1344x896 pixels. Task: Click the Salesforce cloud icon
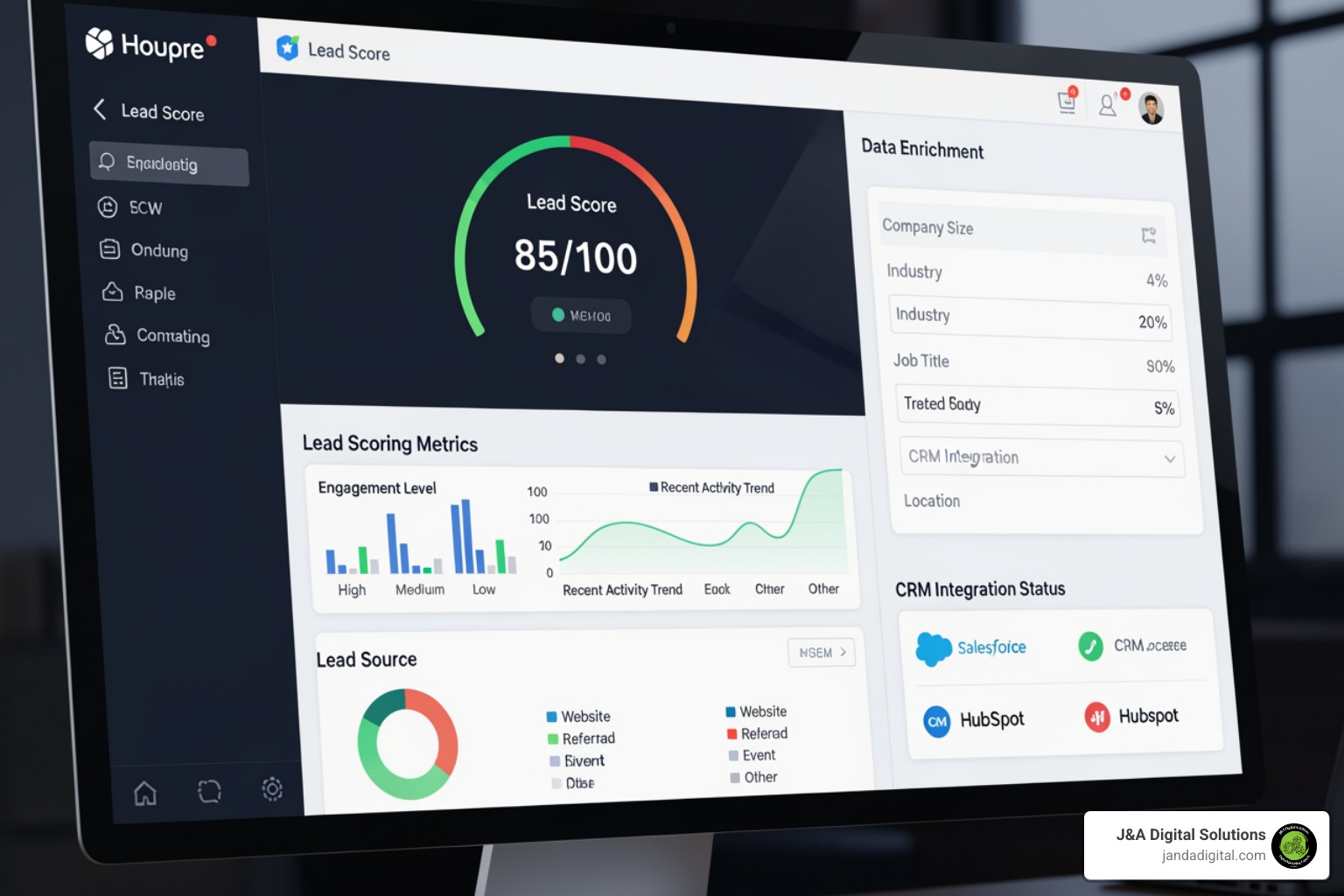pyautogui.click(x=934, y=648)
